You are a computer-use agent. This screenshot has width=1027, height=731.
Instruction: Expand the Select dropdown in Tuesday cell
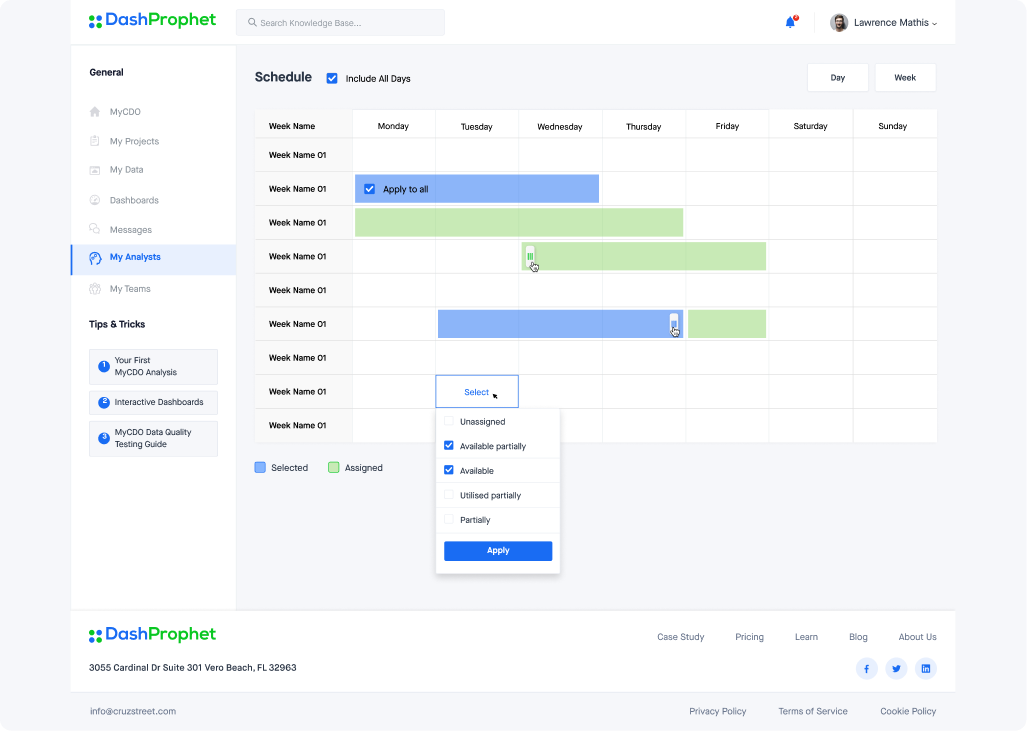[x=477, y=392]
